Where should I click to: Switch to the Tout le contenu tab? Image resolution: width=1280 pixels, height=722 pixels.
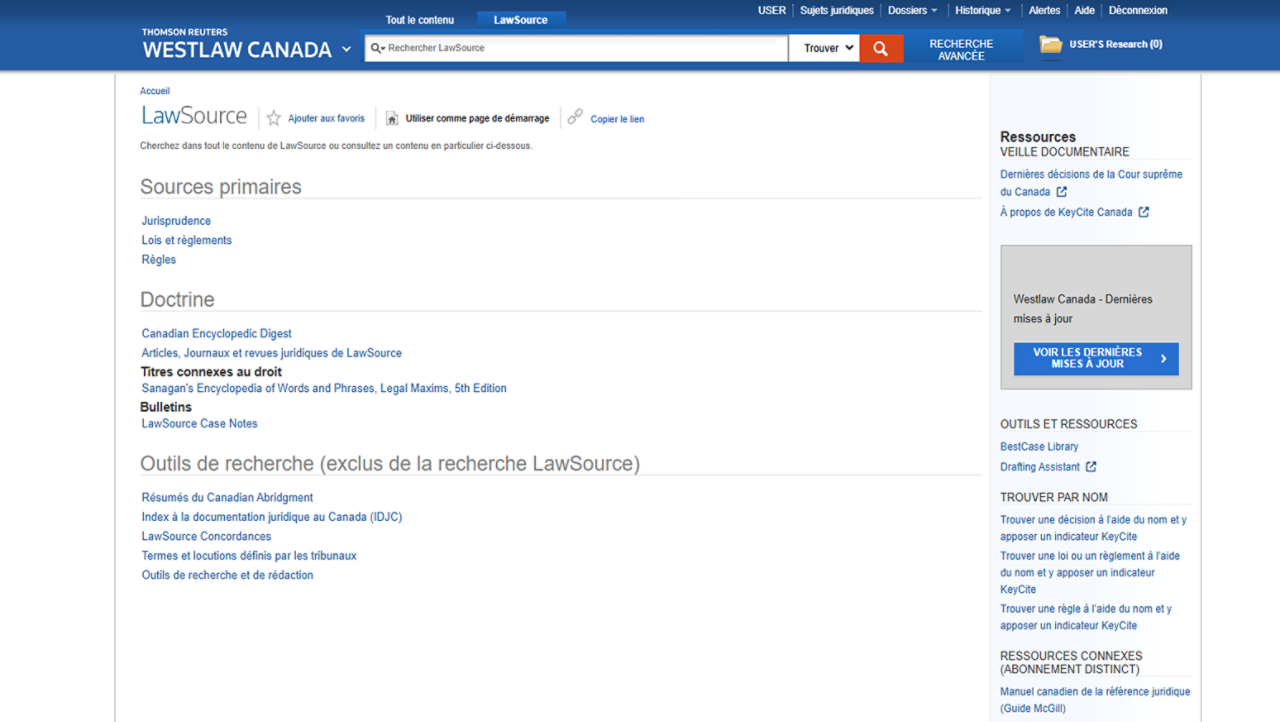[420, 19]
